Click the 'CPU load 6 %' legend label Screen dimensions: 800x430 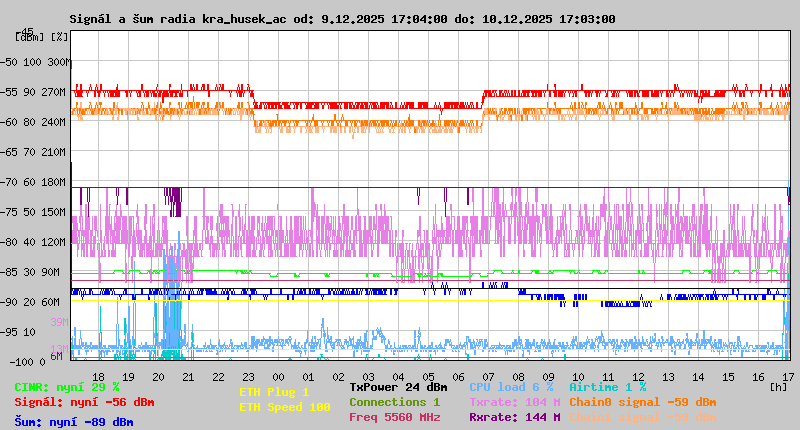(x=511, y=387)
